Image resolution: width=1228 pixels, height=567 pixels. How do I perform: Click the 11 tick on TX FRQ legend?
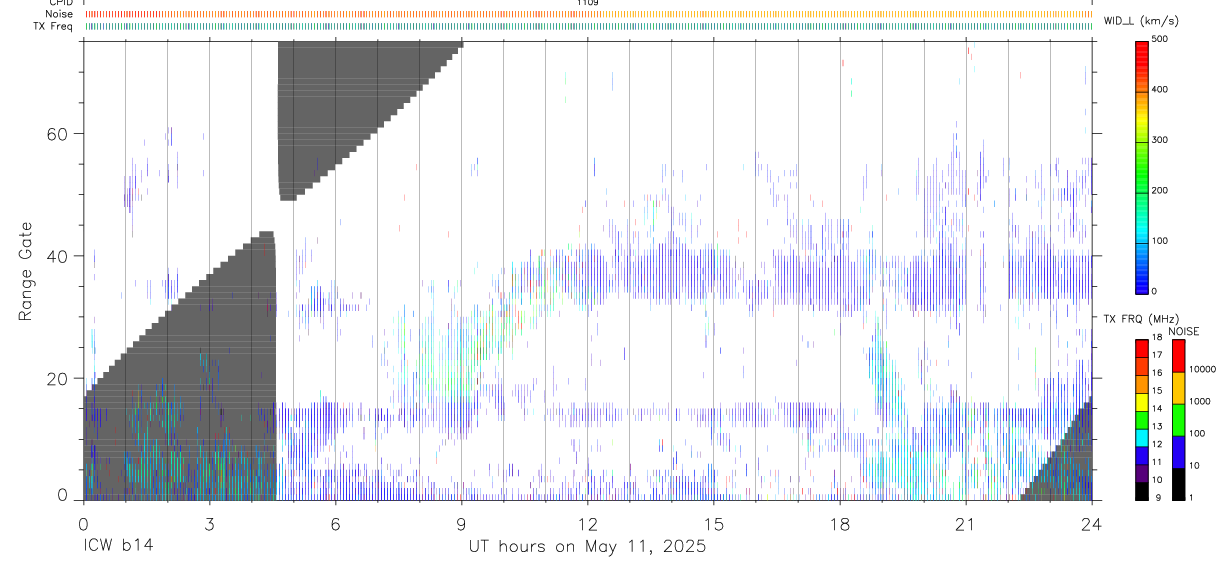(x=1158, y=463)
